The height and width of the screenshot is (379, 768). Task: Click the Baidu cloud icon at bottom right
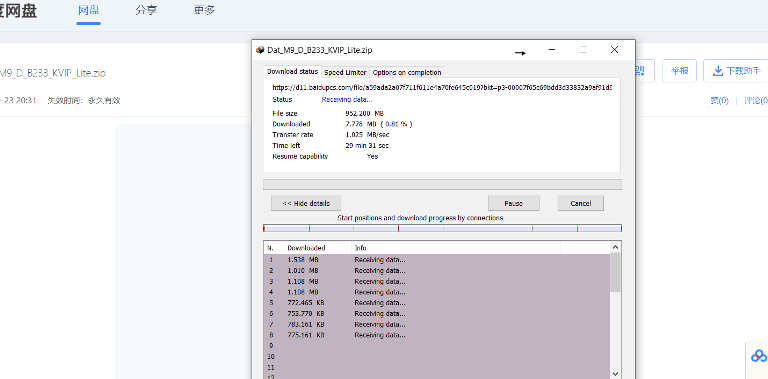(x=759, y=356)
